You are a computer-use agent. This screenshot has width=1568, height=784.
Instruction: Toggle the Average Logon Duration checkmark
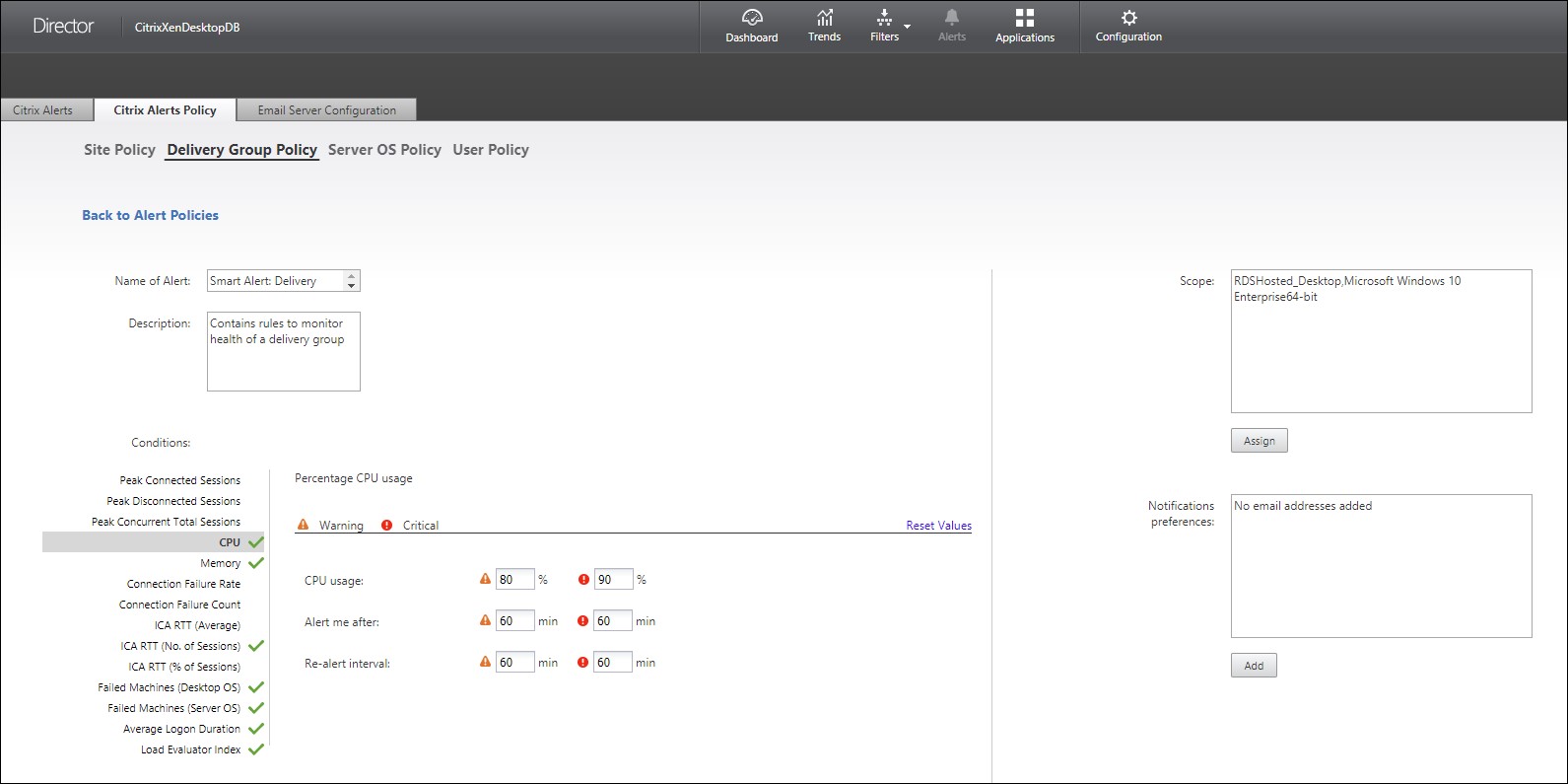click(256, 729)
